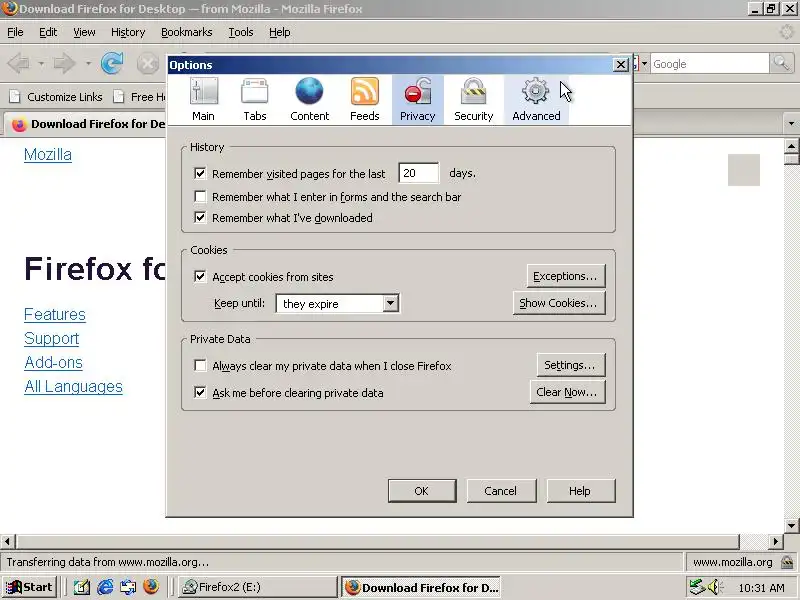
Task: Click the browser Forward arrow button
Action: tap(65, 64)
